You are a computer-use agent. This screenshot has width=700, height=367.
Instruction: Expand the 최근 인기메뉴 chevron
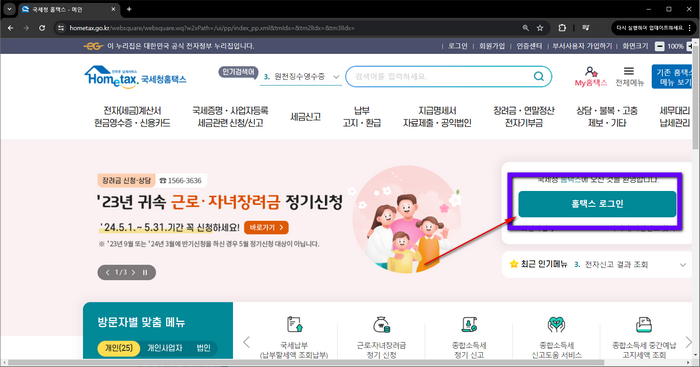(x=683, y=265)
